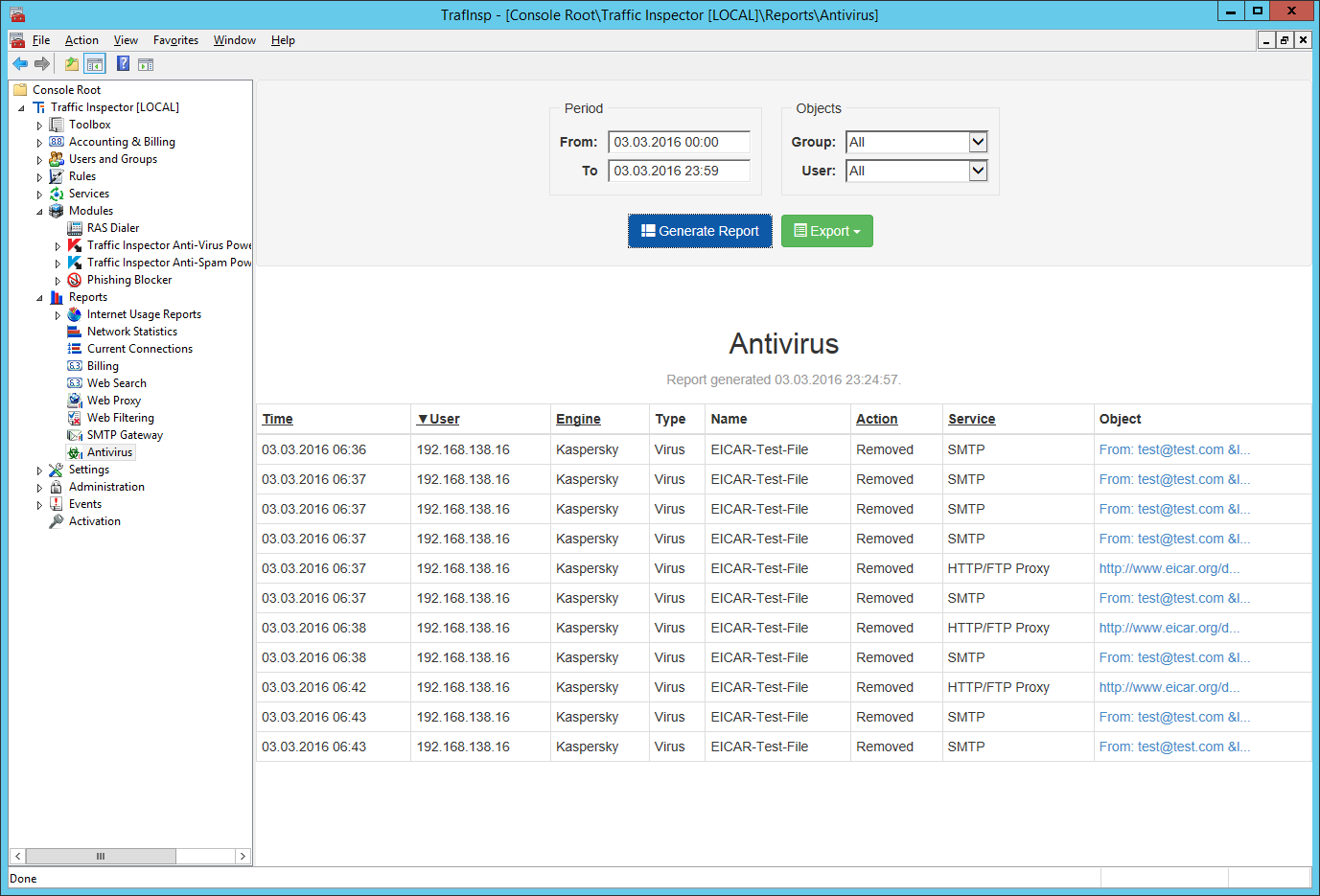Expand the Events tree node
The width and height of the screenshot is (1320, 896).
click(x=39, y=505)
